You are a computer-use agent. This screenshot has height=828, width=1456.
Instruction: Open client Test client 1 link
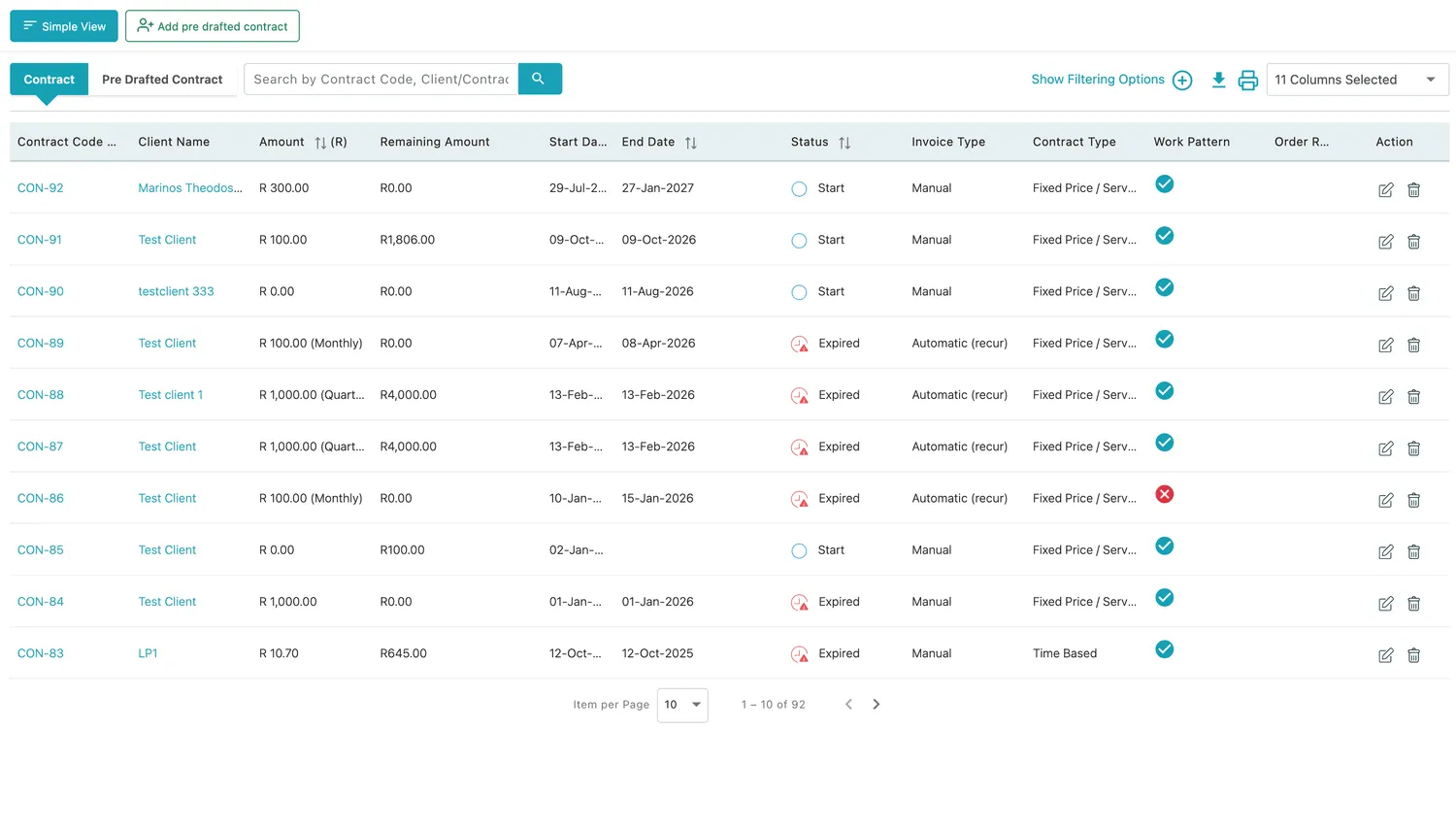point(171,395)
